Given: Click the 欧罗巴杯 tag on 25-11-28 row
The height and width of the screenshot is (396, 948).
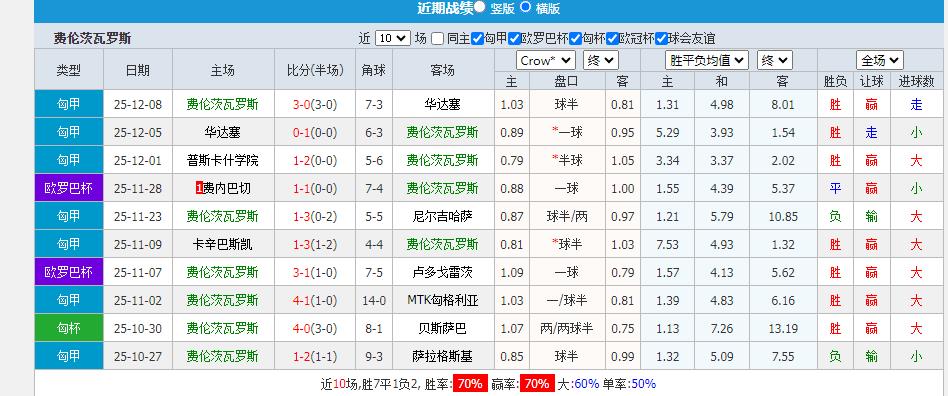Looking at the screenshot, I should [69, 188].
